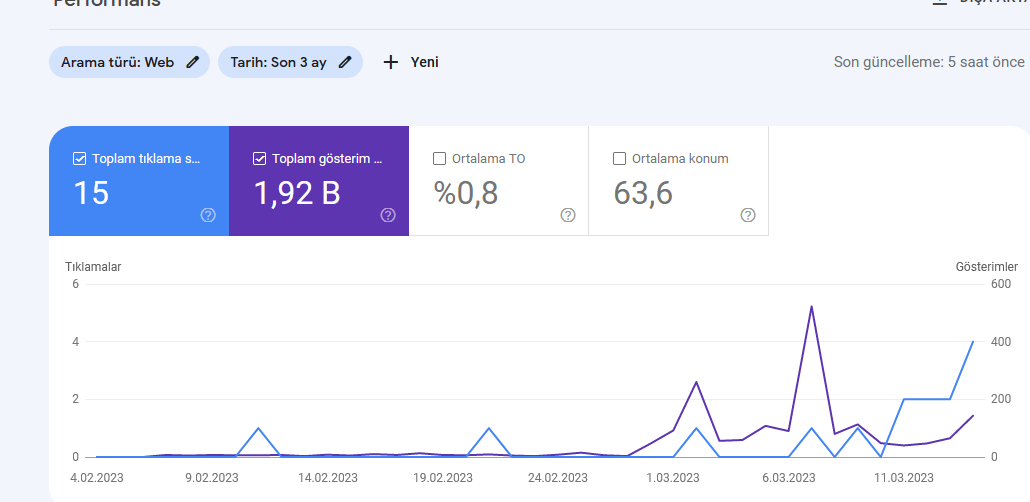1030x502 pixels.
Task: Enable the Ortalama konum checkbox
Action: (x=619, y=158)
